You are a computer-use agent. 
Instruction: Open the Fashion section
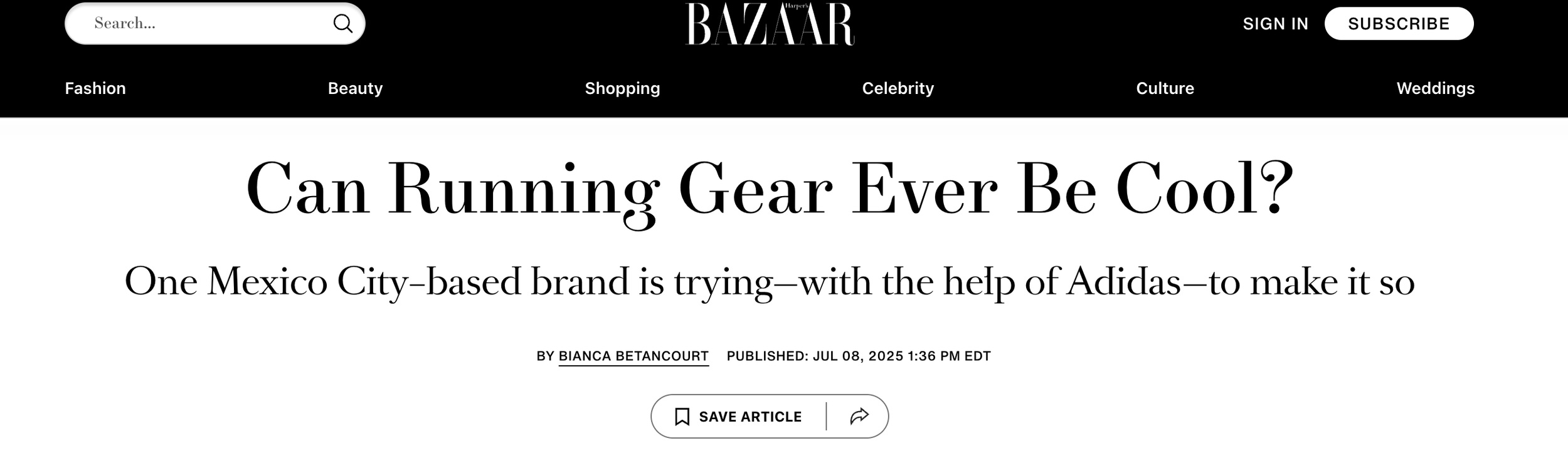click(x=95, y=88)
